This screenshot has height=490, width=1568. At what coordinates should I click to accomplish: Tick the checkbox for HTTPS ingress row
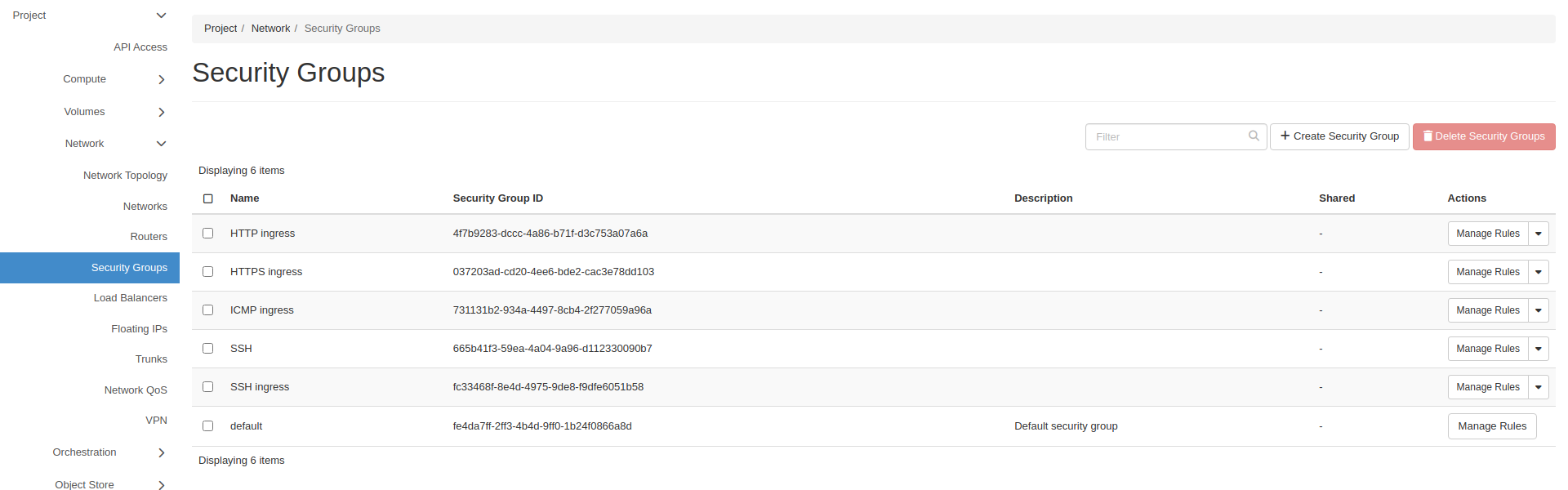click(208, 272)
